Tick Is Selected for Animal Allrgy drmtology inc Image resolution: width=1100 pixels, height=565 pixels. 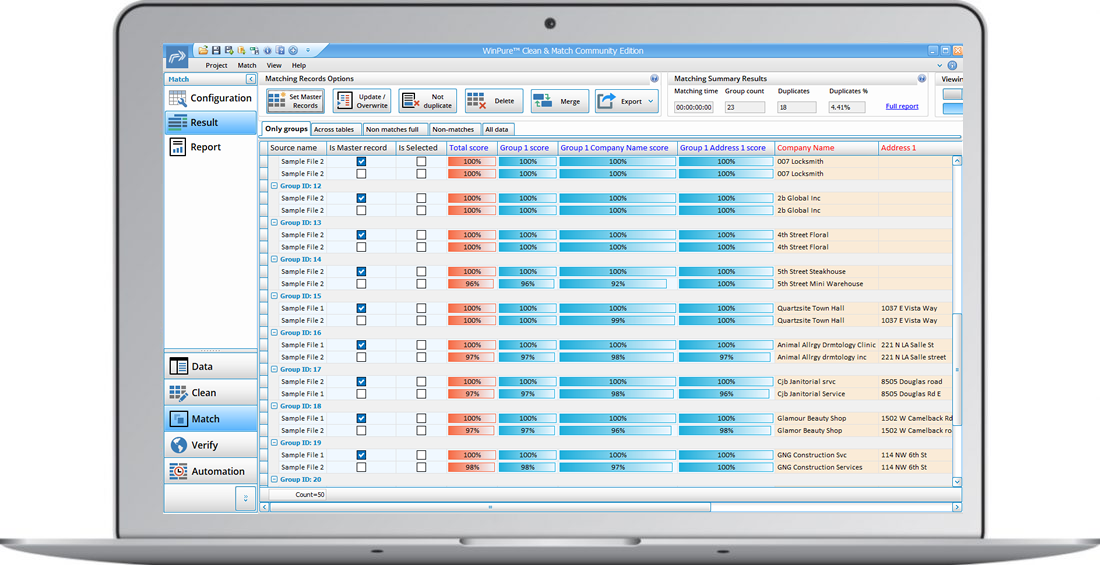point(421,357)
